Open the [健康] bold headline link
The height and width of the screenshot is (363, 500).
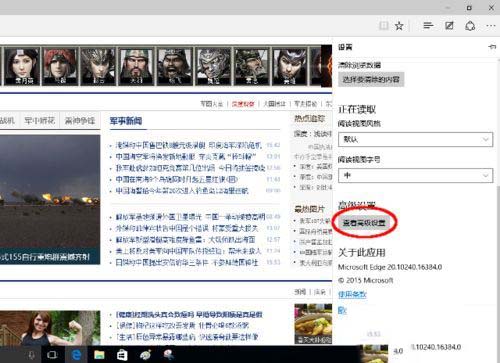pyautogui.click(x=189, y=314)
